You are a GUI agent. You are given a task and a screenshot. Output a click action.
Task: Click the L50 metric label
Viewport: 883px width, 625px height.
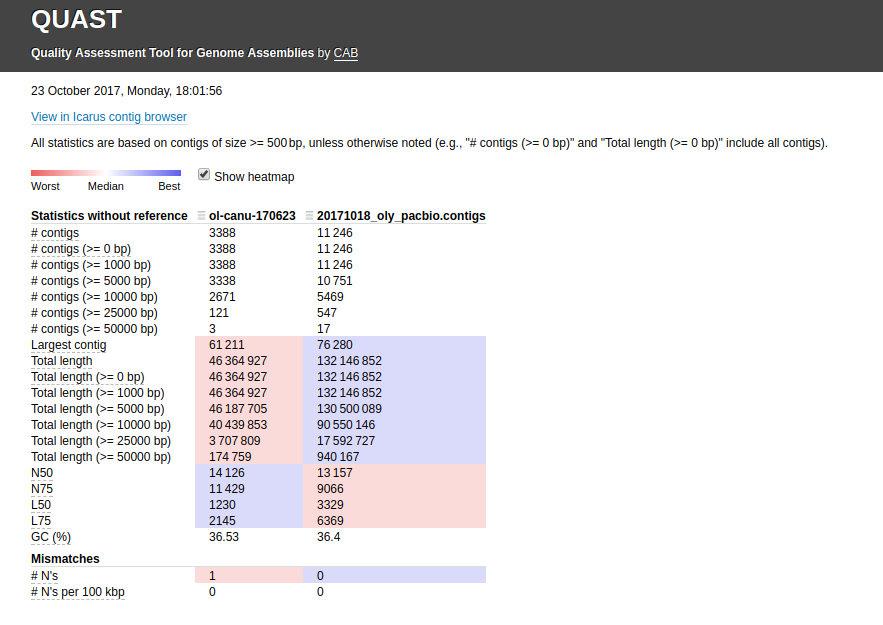click(42, 505)
